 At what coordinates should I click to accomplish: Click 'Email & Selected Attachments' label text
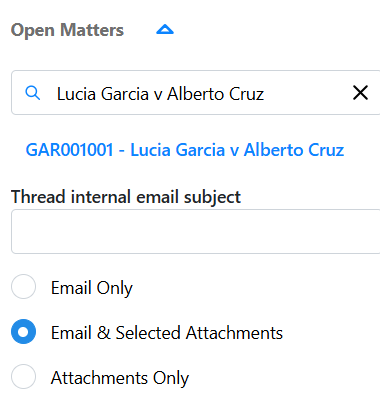(x=167, y=333)
